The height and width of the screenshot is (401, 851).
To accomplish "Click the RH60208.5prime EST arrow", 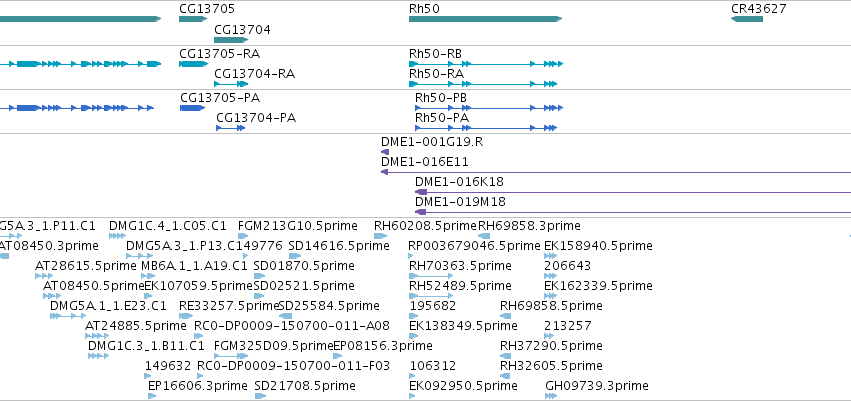I will pos(380,236).
